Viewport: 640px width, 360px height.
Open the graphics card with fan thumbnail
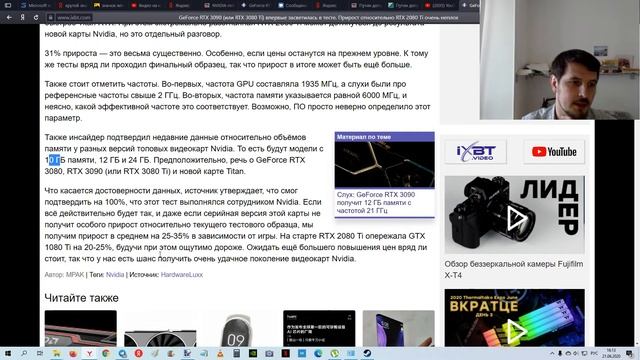click(160, 329)
